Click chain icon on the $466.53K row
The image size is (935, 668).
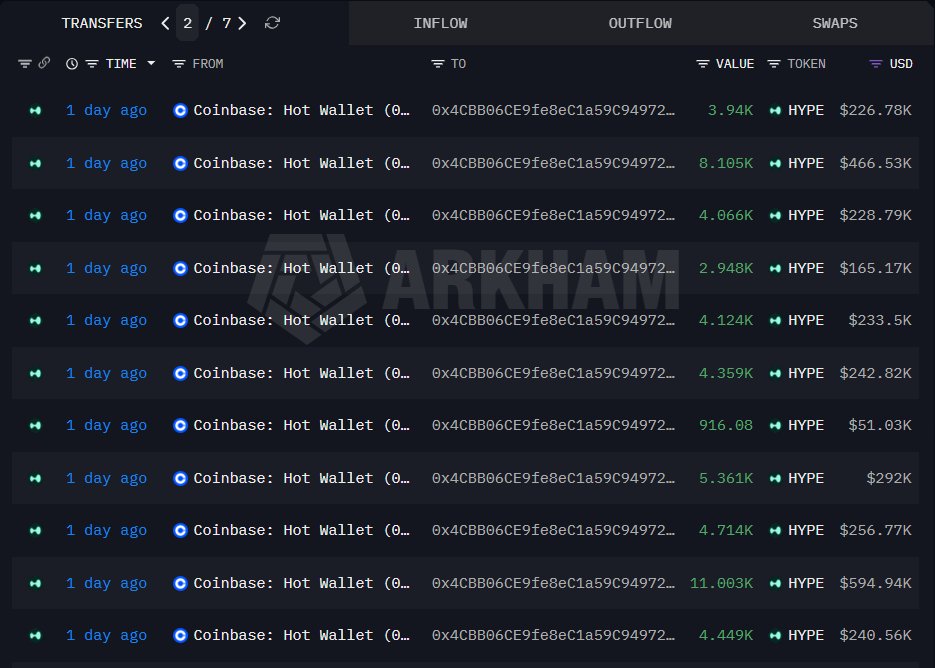(35, 163)
